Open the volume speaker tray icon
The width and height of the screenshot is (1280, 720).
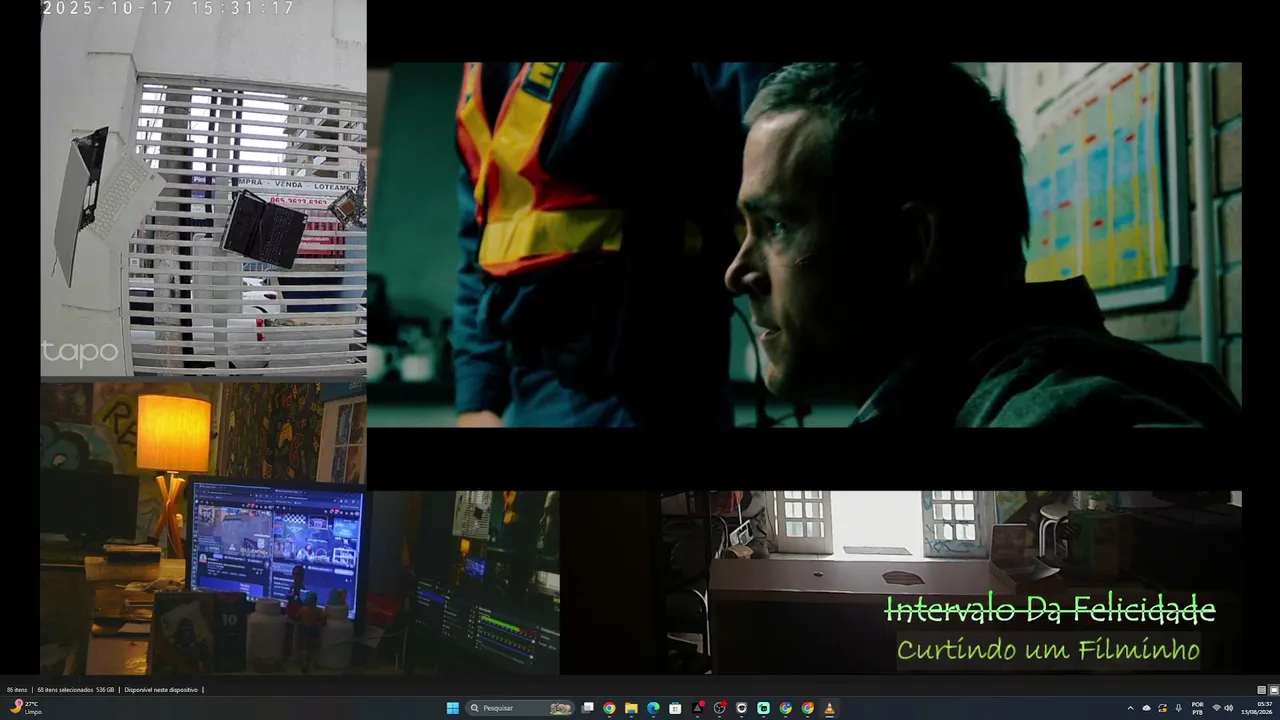[x=1228, y=708]
